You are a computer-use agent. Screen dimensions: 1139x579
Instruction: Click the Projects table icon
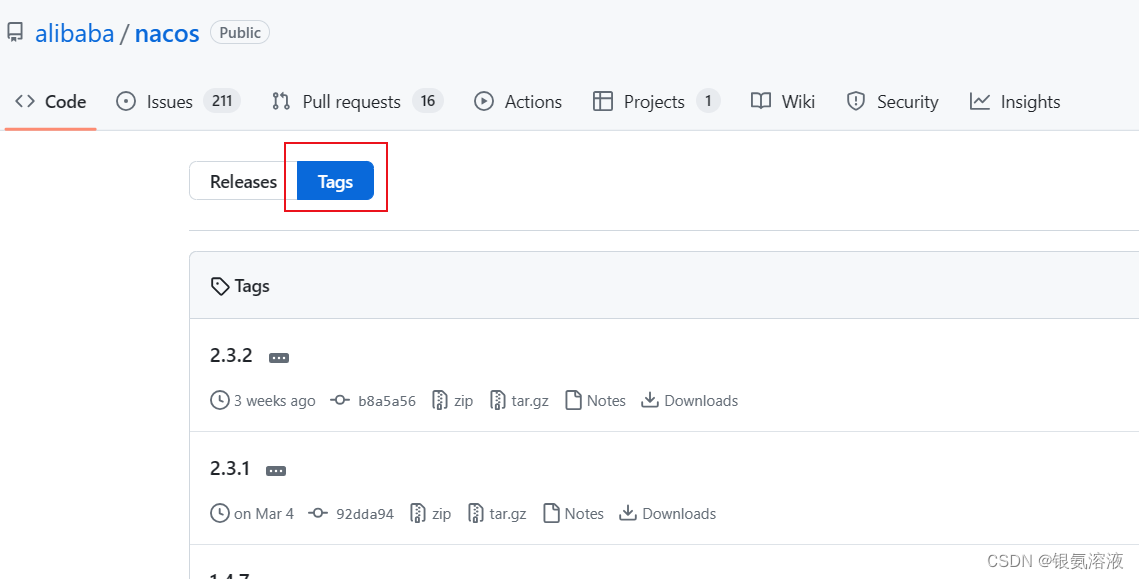[603, 101]
